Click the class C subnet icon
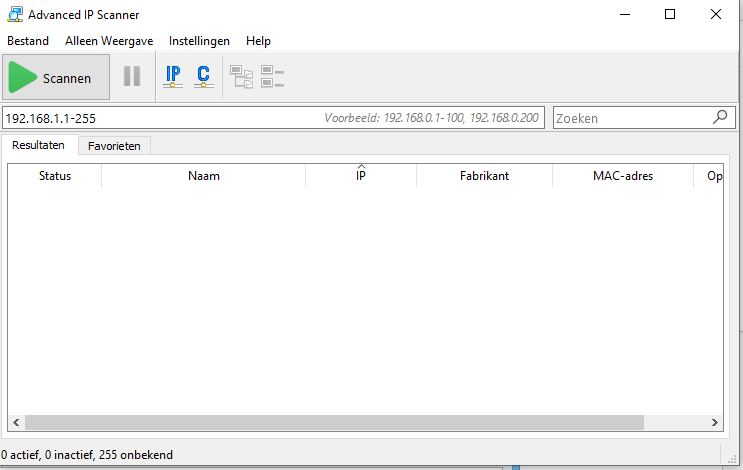Image resolution: width=743 pixels, height=470 pixels. (x=204, y=77)
